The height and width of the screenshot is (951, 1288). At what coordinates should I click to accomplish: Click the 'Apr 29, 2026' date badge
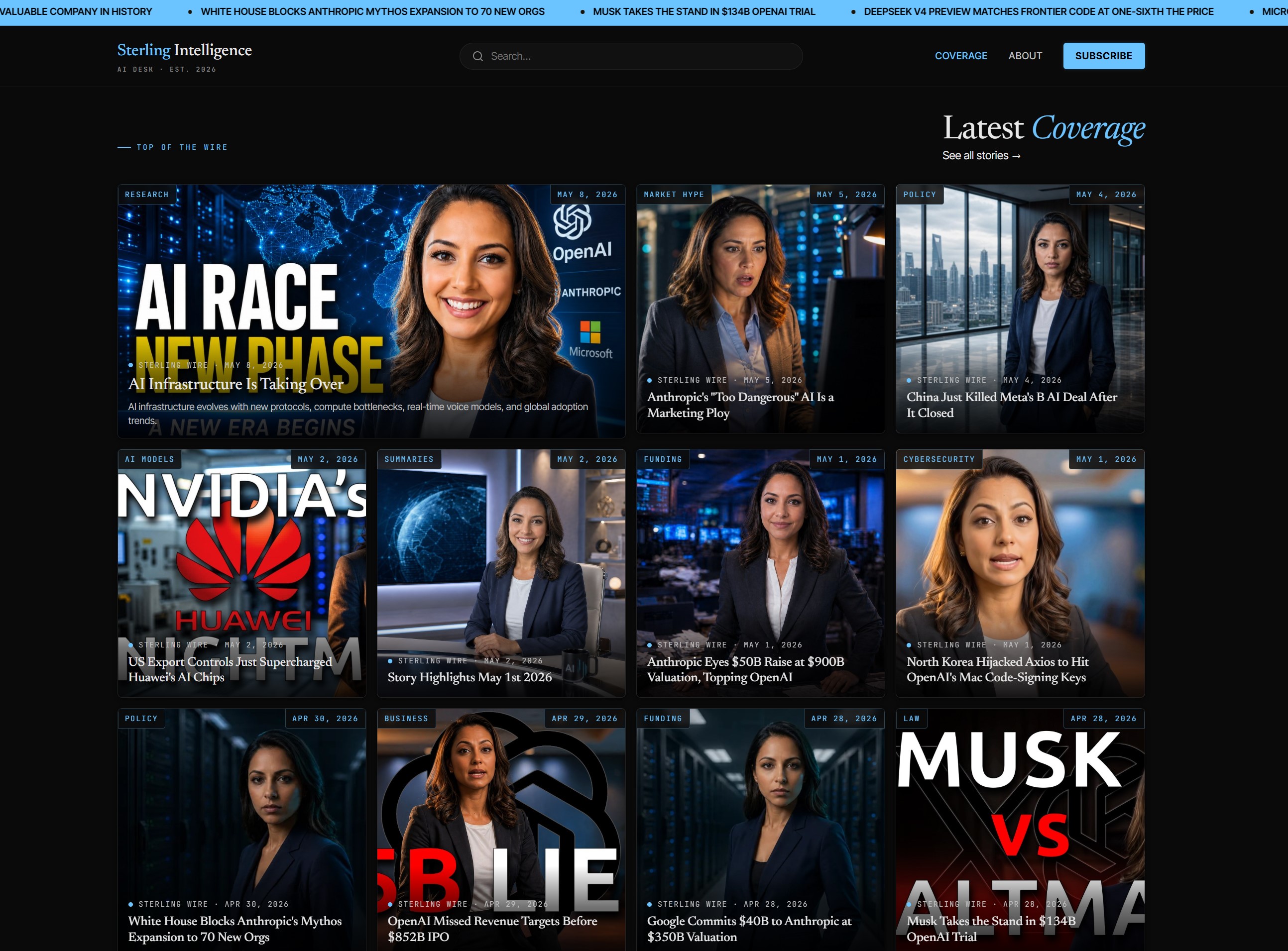(x=585, y=719)
